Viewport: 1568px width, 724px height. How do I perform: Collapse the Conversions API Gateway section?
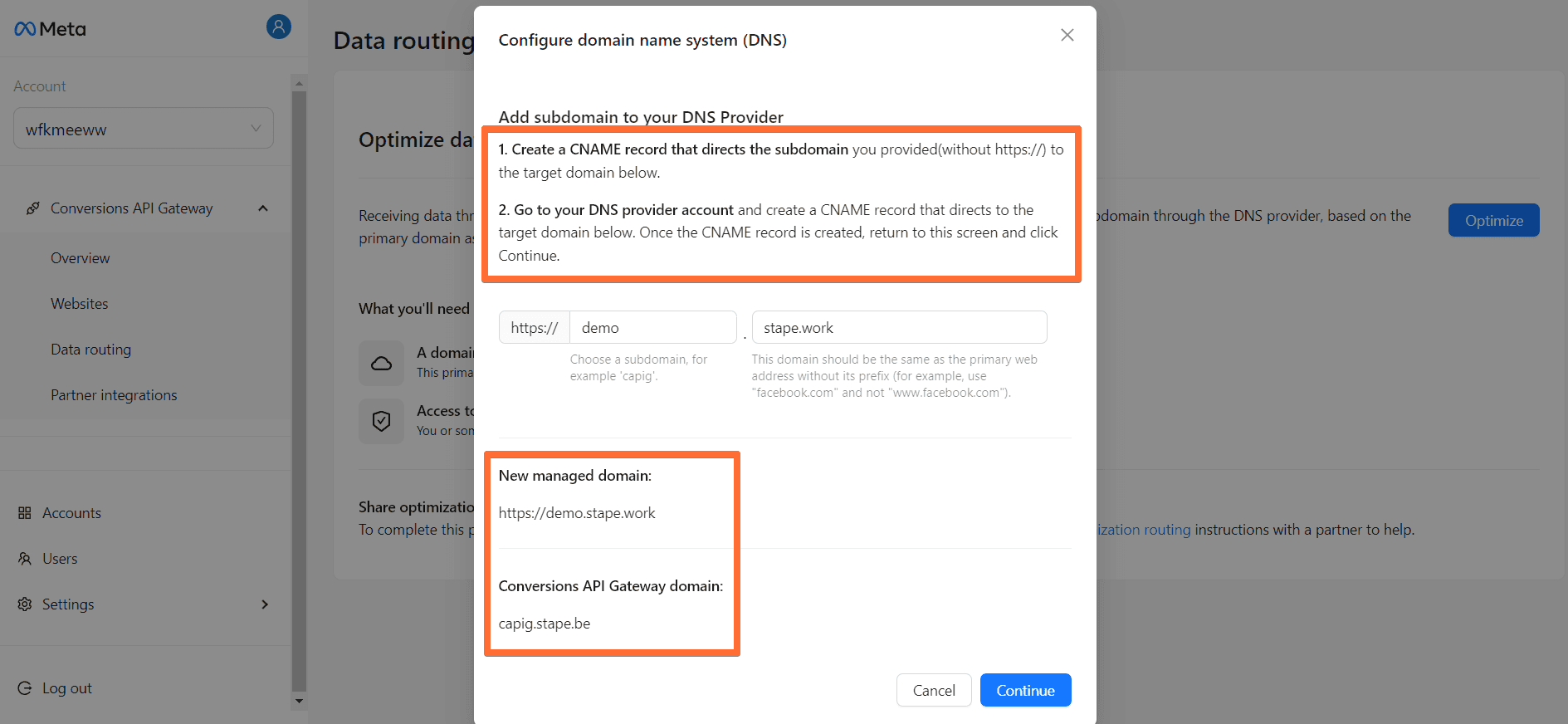263,208
